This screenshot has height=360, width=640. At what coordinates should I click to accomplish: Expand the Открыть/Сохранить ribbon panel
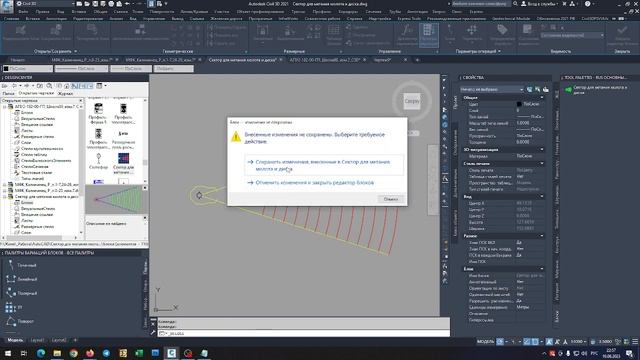coord(56,51)
